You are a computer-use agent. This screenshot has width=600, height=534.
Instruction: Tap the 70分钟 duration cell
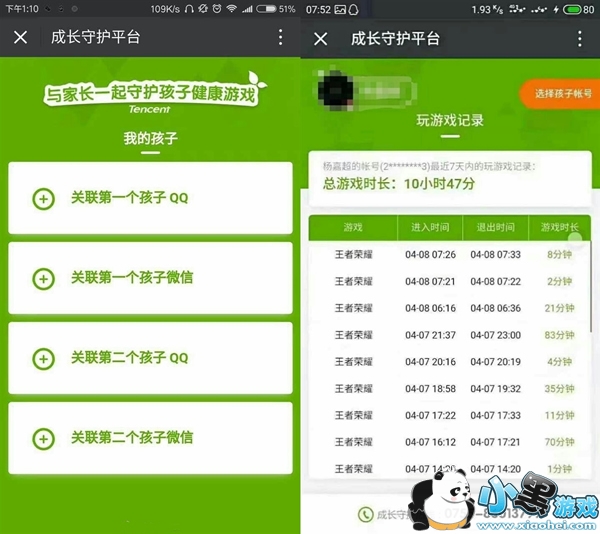(x=559, y=442)
